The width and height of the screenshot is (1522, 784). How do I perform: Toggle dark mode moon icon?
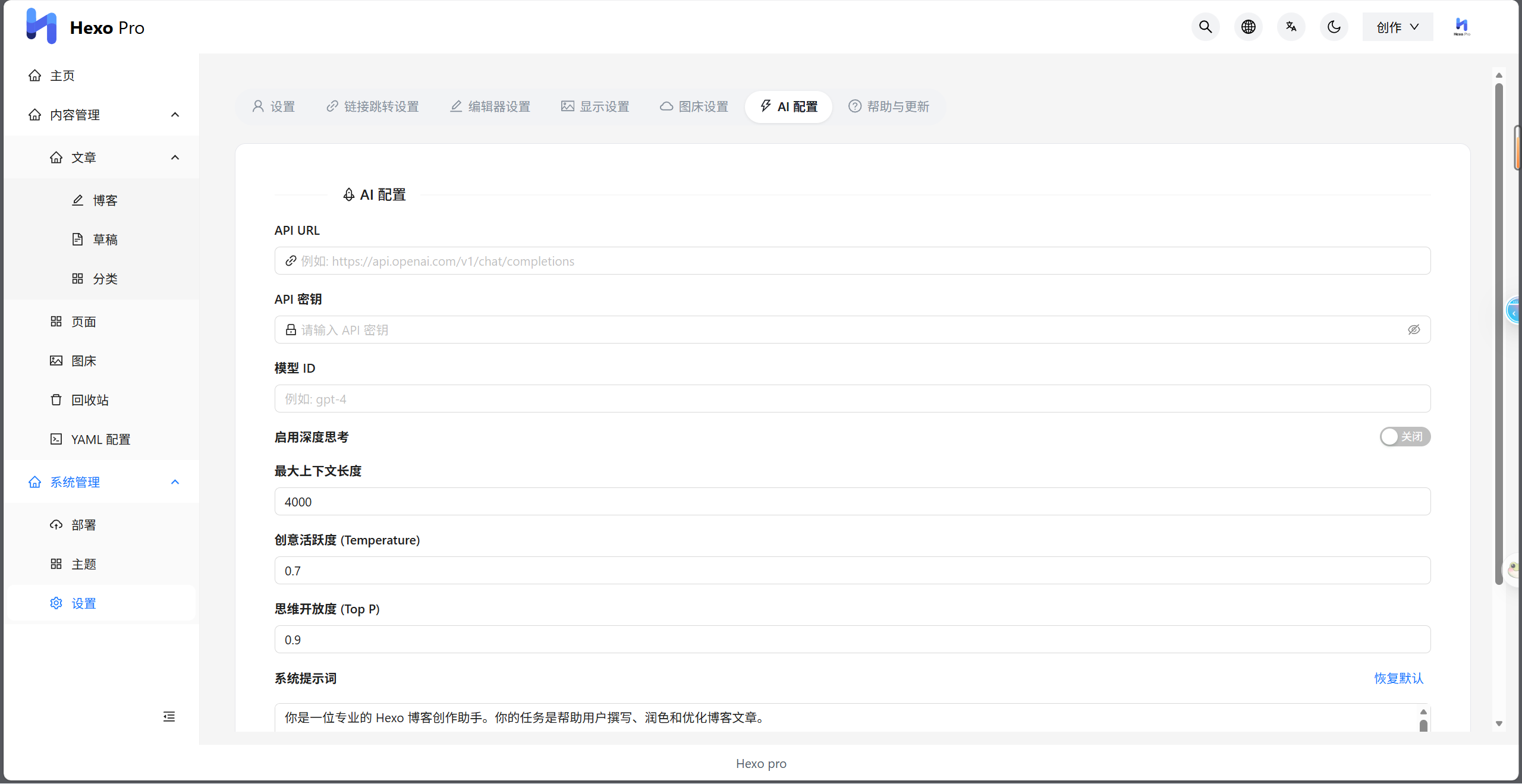(x=1334, y=27)
